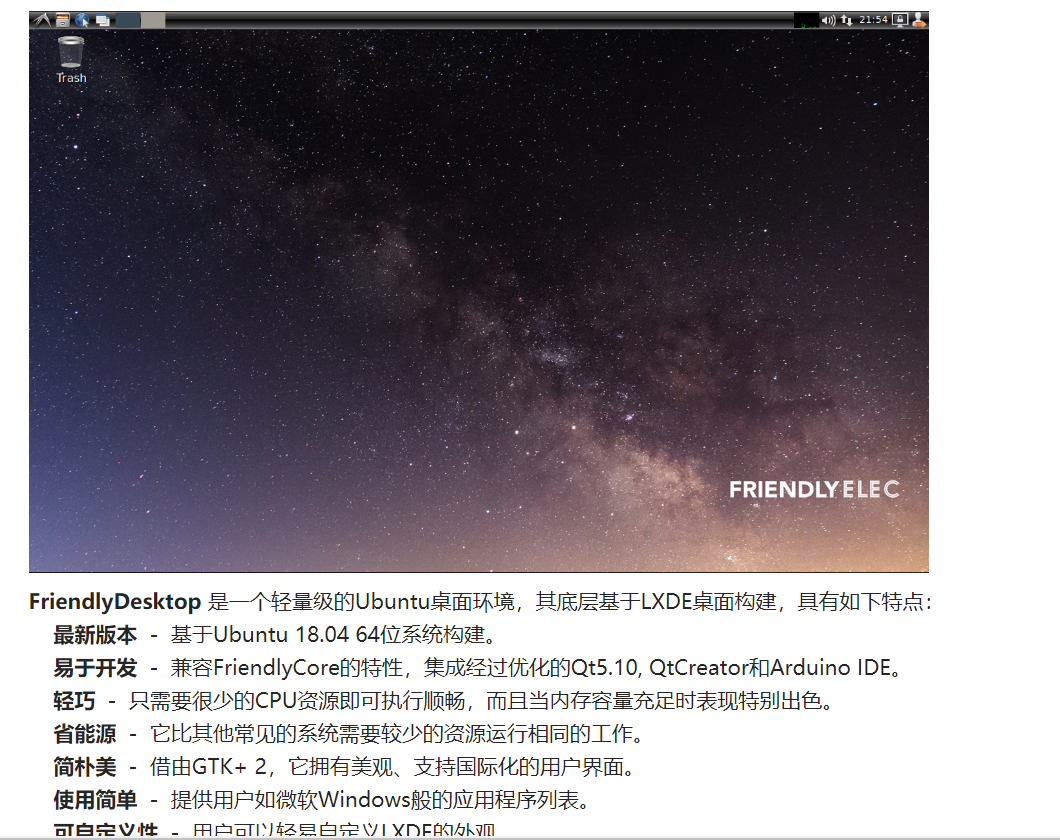This screenshot has width=1060, height=840.
Task: Click the bold text 简朴美
Action: point(85,767)
